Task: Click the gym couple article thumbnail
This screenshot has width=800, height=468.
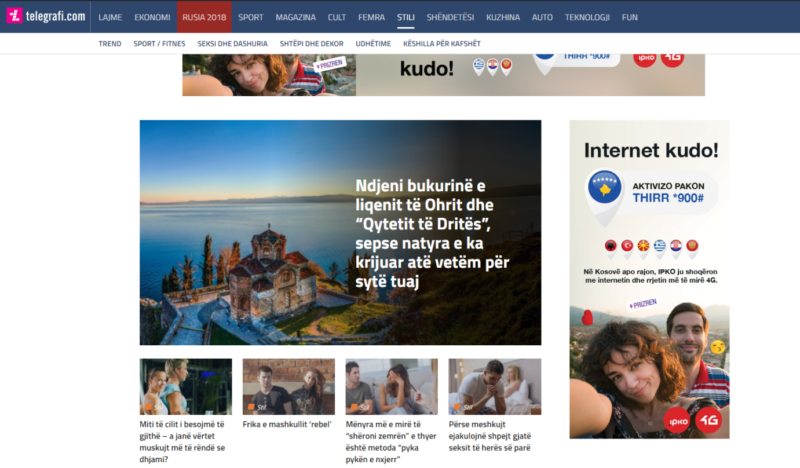Action: click(186, 386)
